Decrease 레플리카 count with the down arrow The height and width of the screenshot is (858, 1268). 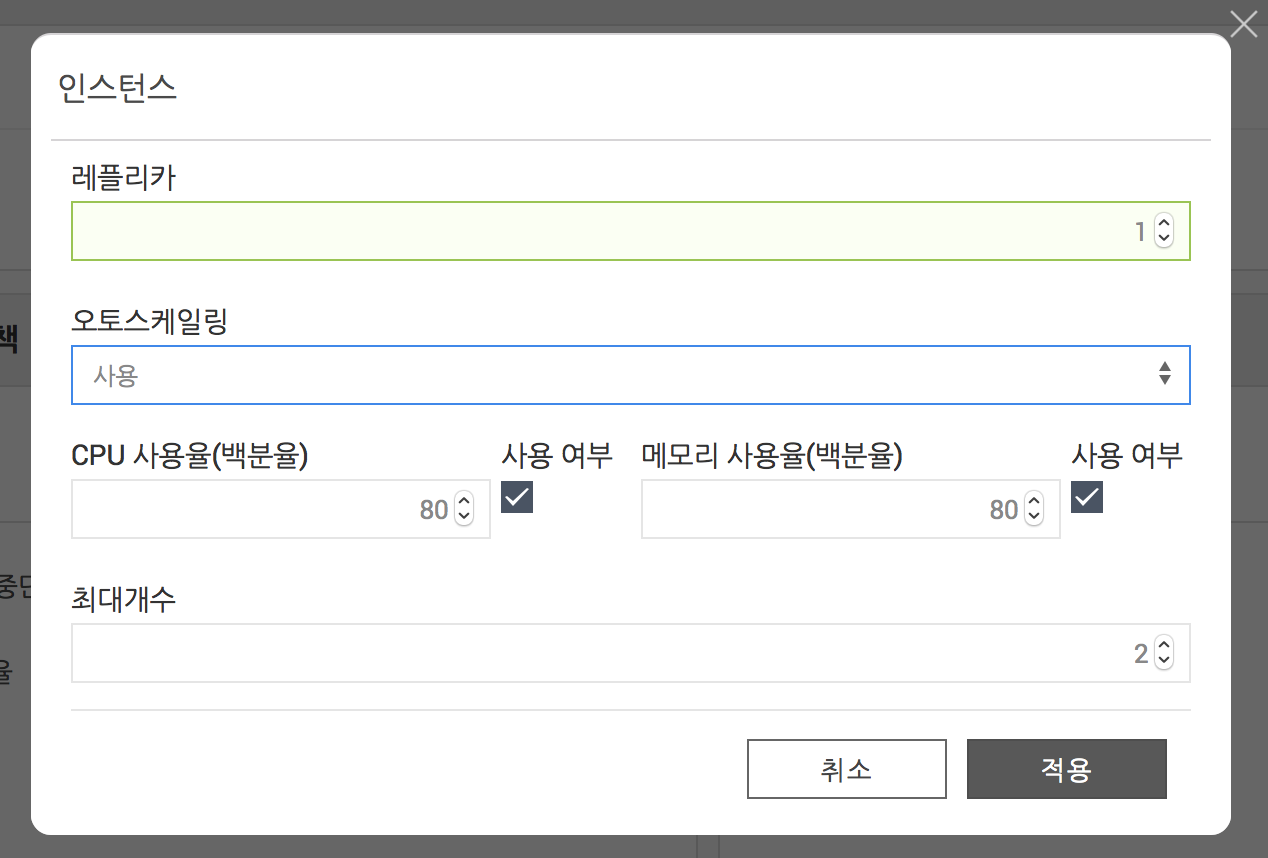1163,239
